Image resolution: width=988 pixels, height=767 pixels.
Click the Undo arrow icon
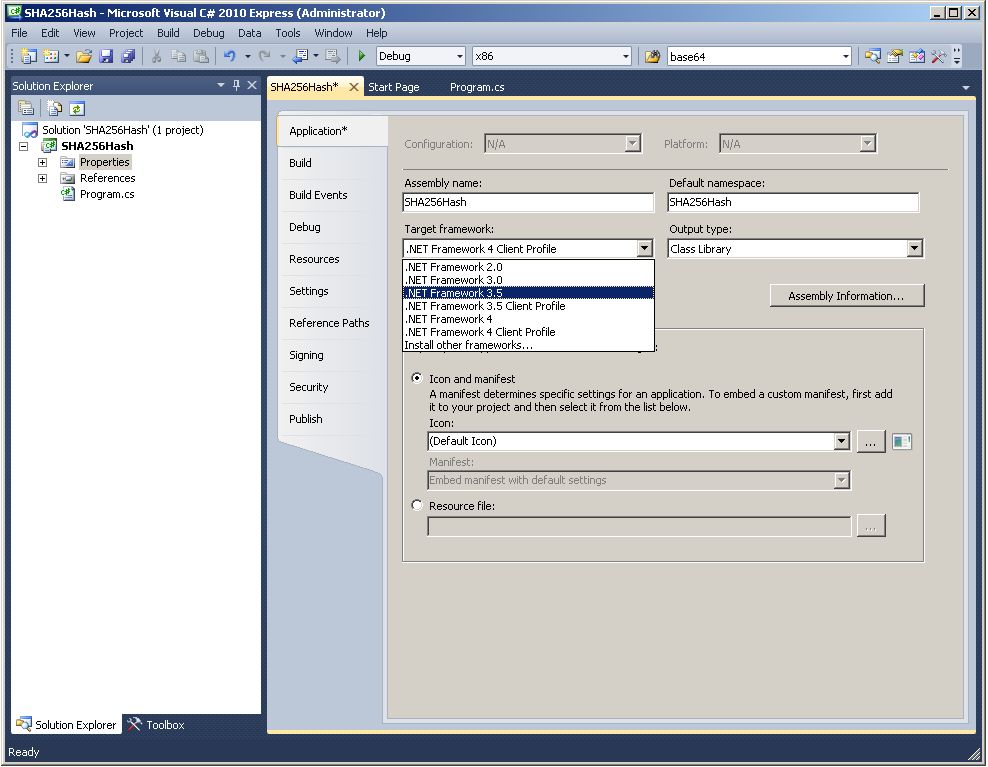[229, 57]
